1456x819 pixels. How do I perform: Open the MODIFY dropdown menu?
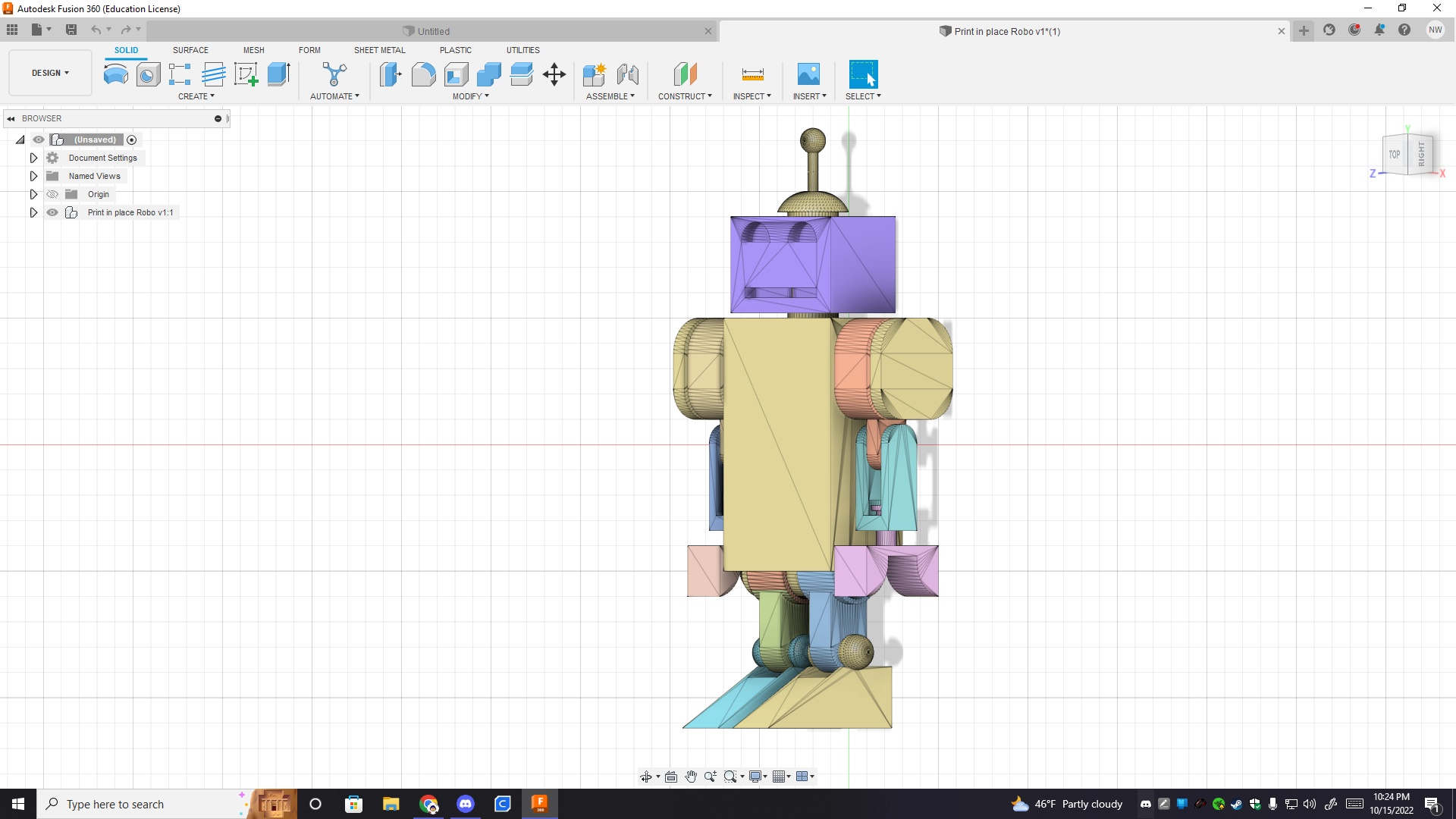click(471, 96)
